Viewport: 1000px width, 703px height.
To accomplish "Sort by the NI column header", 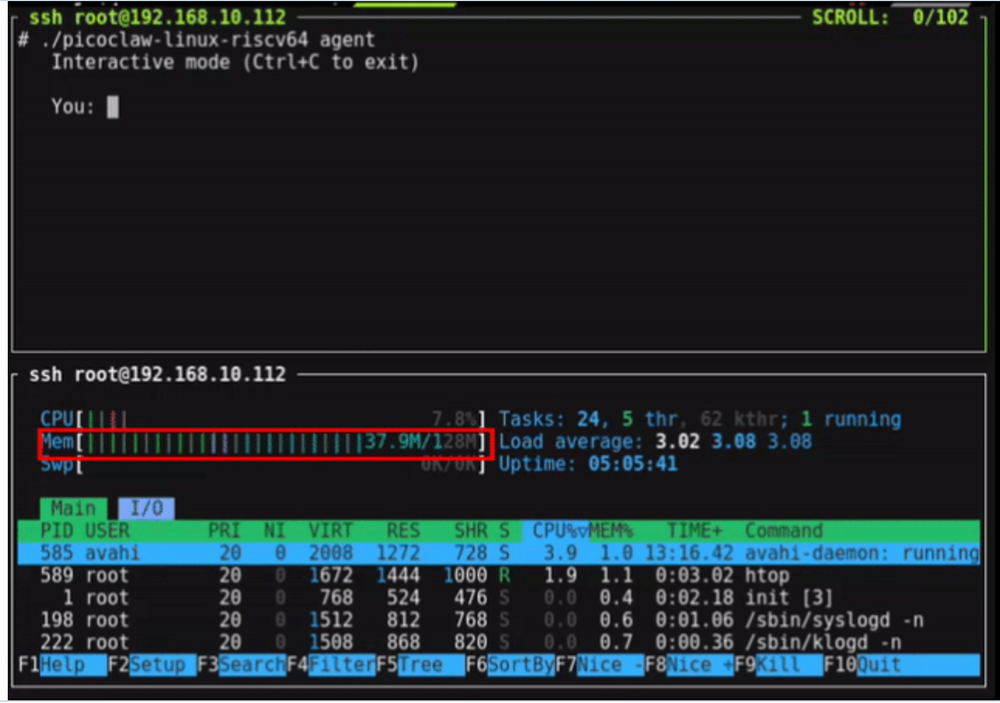I will (x=275, y=530).
